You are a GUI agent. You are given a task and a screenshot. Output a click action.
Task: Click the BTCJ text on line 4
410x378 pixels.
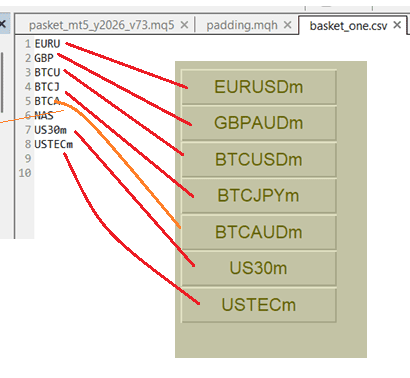coord(47,87)
